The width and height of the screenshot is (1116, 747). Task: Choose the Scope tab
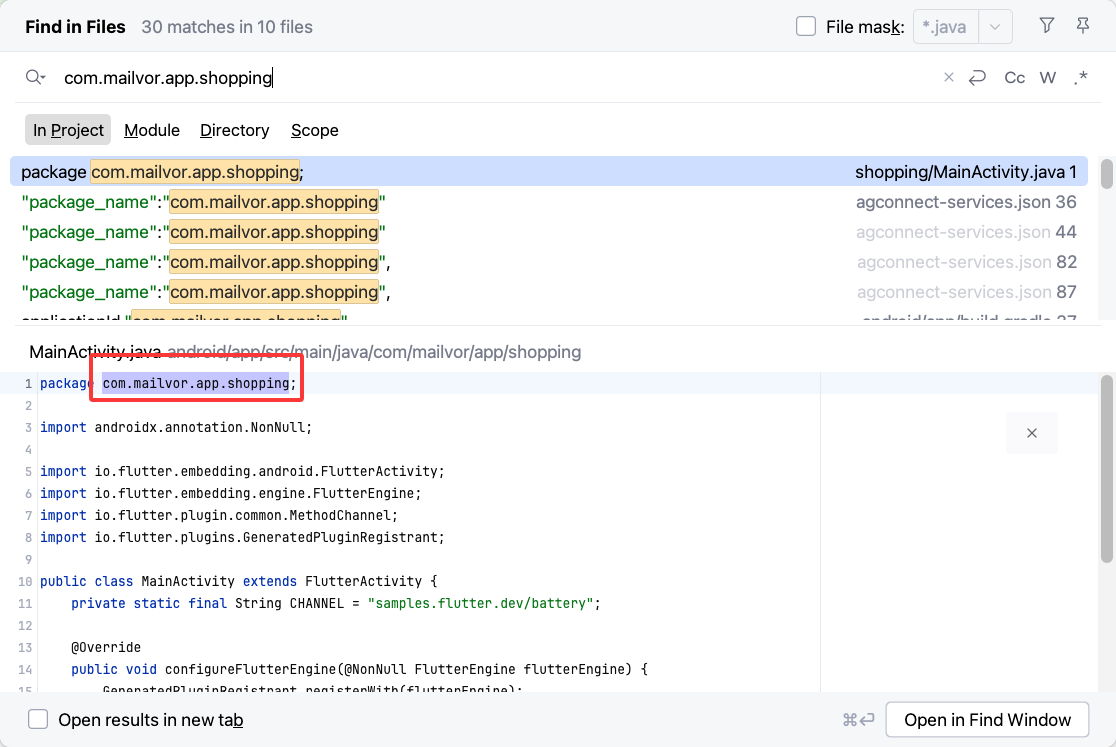pyautogui.click(x=314, y=130)
